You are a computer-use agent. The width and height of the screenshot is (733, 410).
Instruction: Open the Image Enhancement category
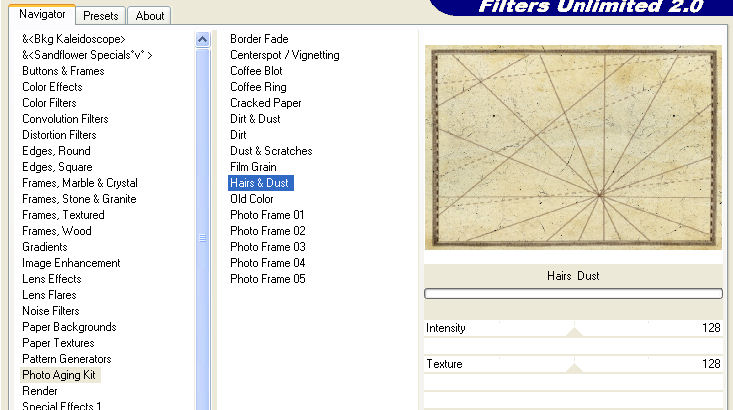pos(71,263)
